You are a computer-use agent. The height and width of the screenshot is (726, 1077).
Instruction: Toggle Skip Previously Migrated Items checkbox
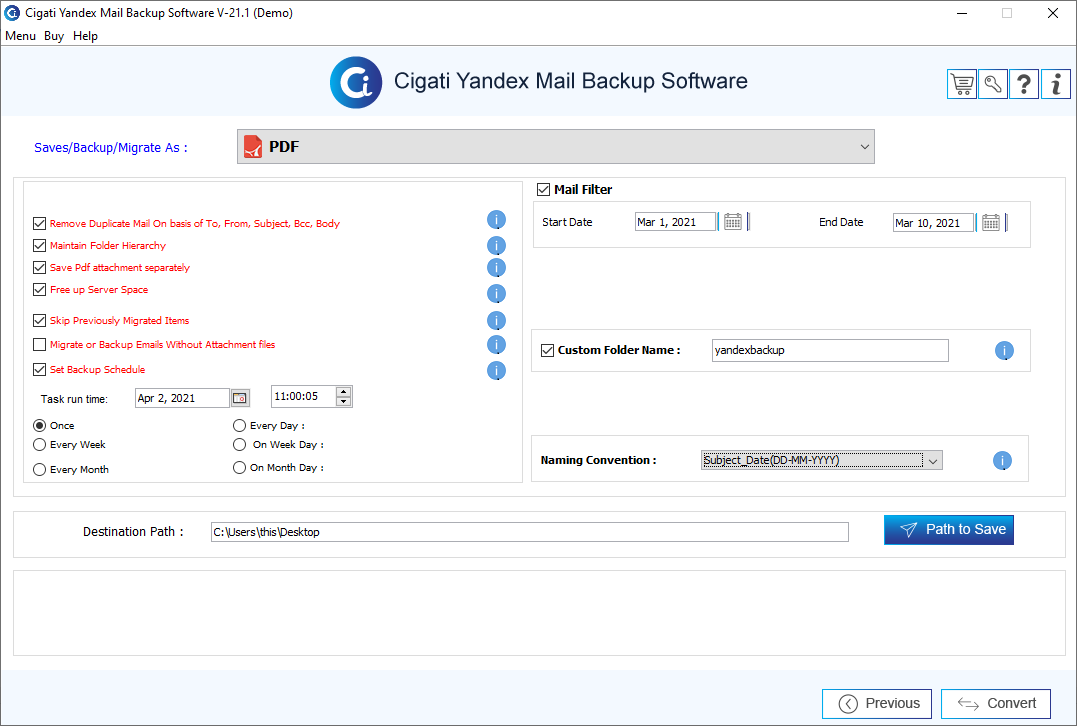point(39,320)
